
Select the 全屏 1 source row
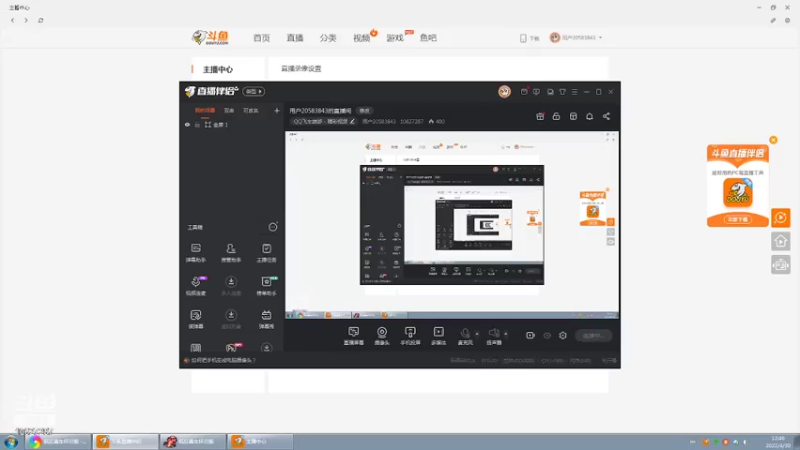click(x=232, y=124)
